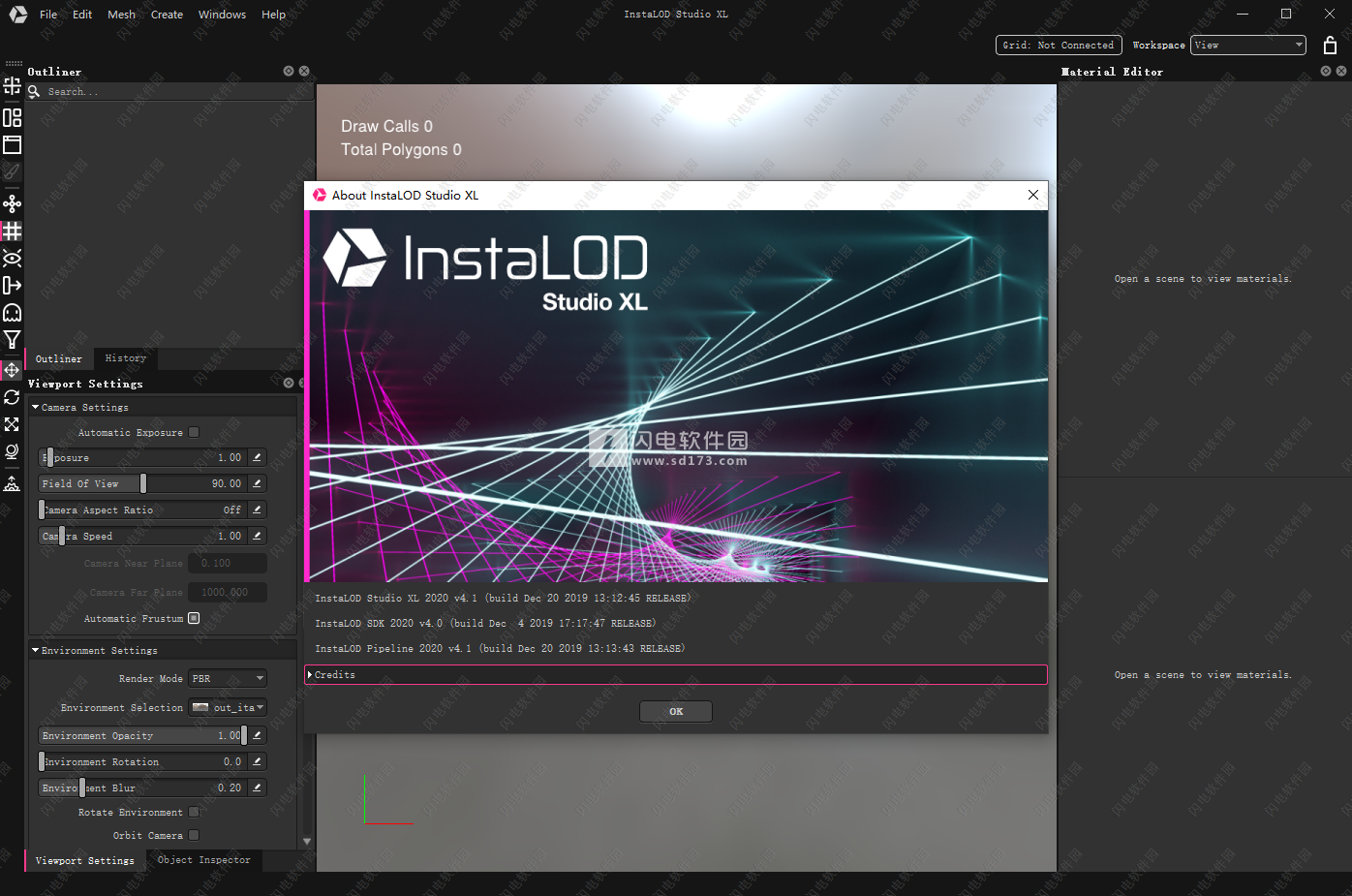The height and width of the screenshot is (896, 1352).
Task: Select the split panel layout icon
Action: coord(12,117)
